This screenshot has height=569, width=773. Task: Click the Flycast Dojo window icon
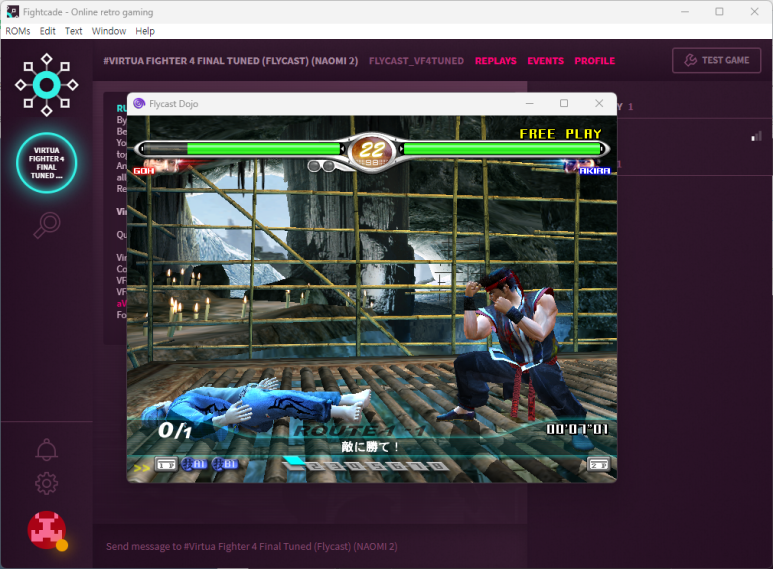(139, 104)
